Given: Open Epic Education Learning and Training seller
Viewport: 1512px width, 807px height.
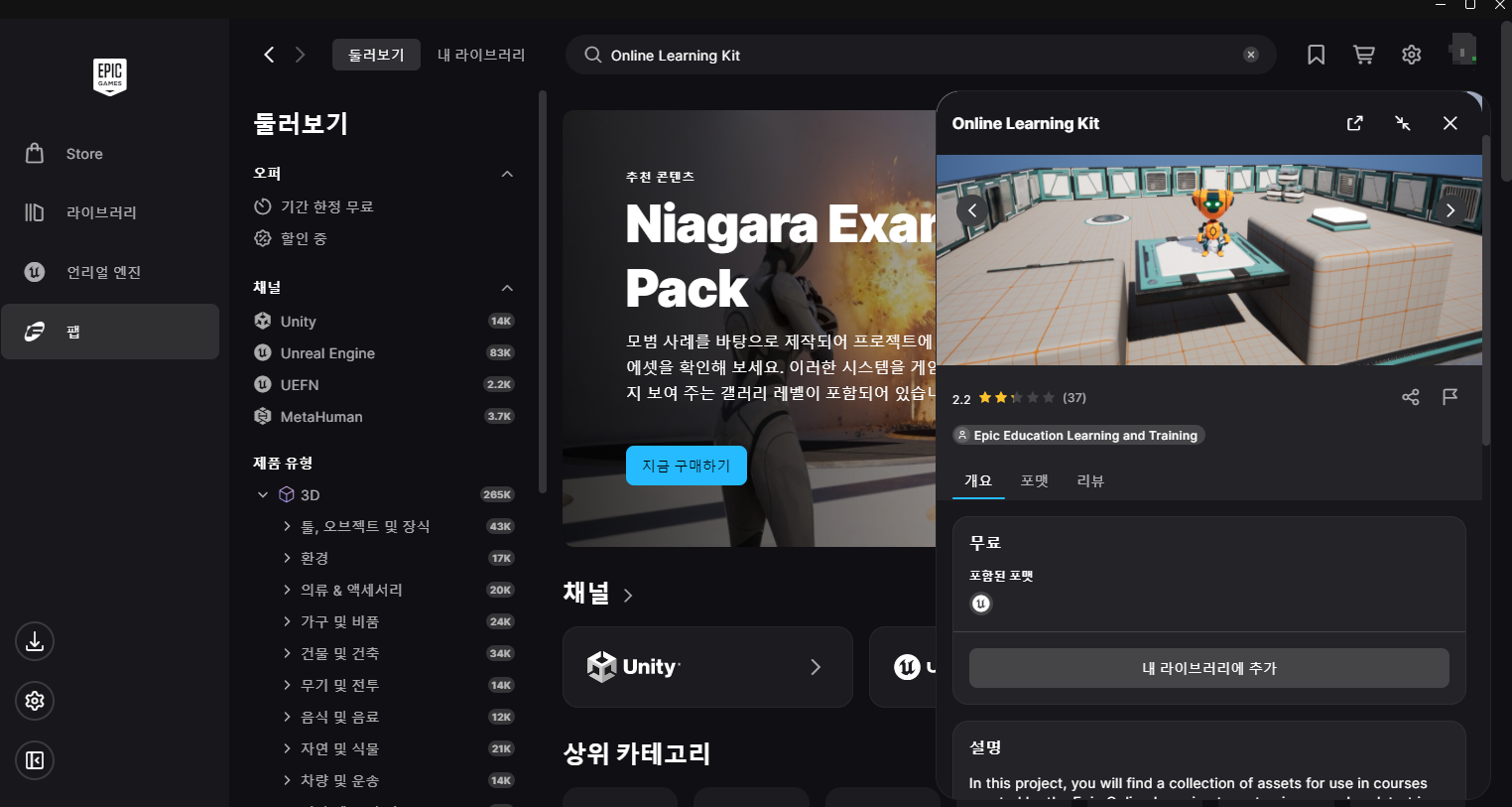Looking at the screenshot, I should coord(1078,436).
